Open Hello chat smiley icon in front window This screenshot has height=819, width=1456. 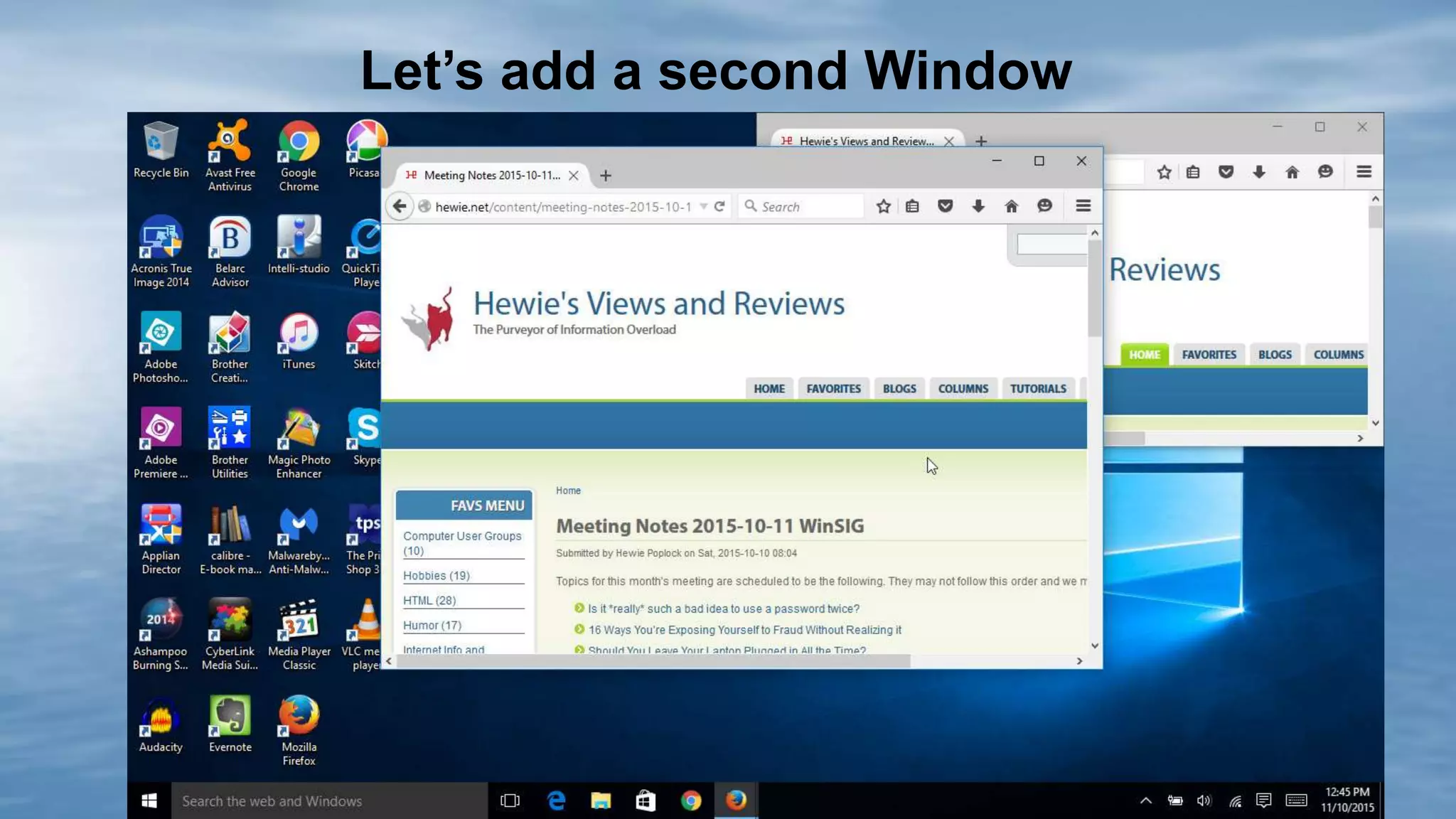(1044, 206)
